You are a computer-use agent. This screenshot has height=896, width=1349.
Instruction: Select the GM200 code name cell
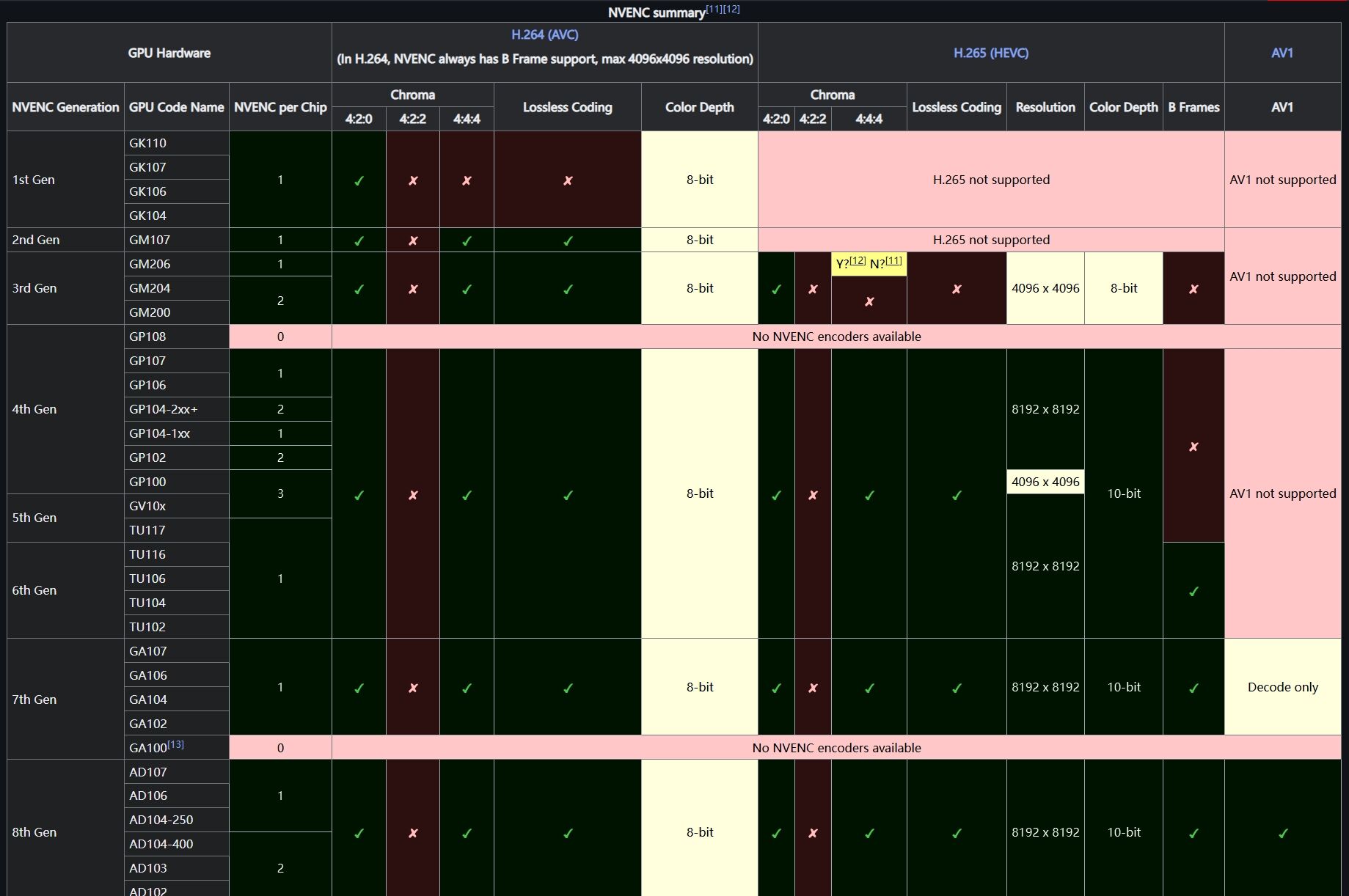point(176,312)
